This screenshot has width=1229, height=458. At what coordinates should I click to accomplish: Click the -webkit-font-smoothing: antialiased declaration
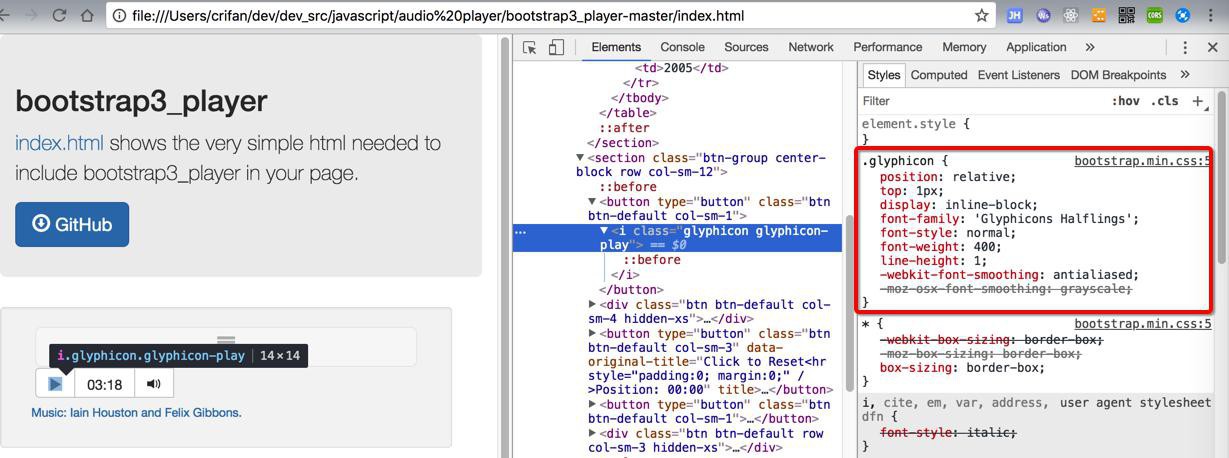coord(1010,275)
